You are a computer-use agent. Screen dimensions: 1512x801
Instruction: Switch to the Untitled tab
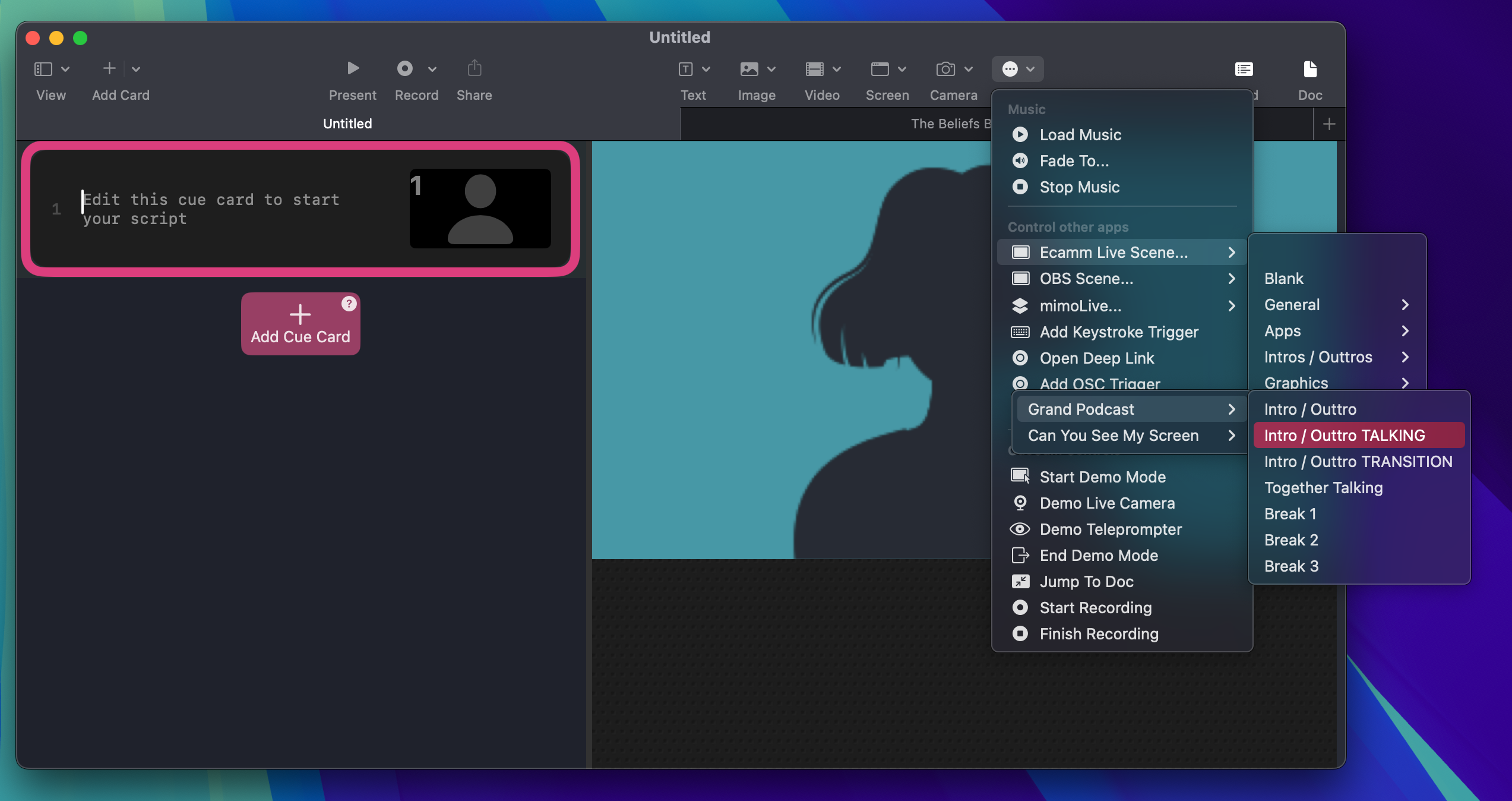(348, 124)
